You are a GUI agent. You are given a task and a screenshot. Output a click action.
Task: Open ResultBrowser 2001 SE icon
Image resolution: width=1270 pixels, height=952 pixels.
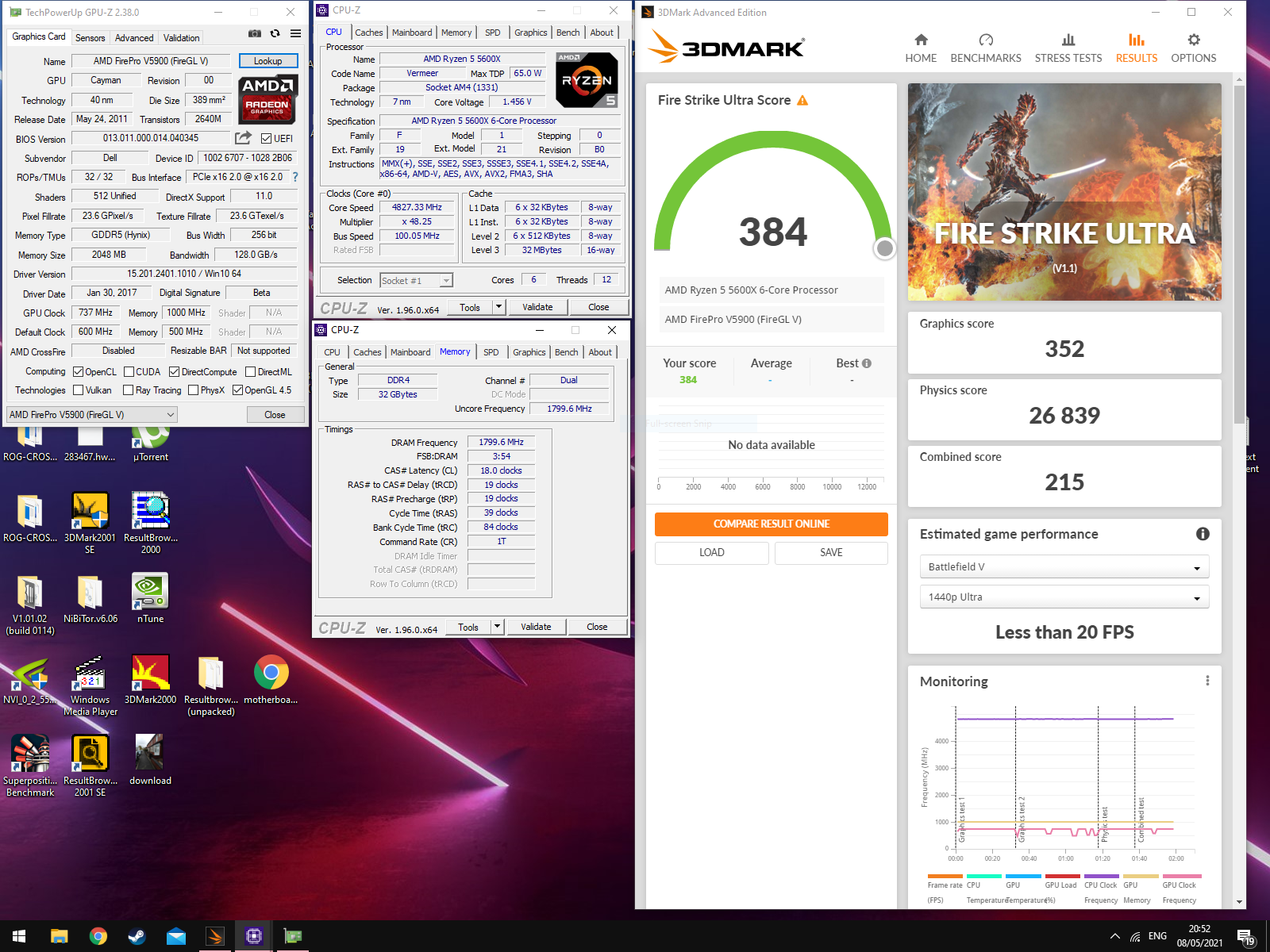(x=90, y=766)
